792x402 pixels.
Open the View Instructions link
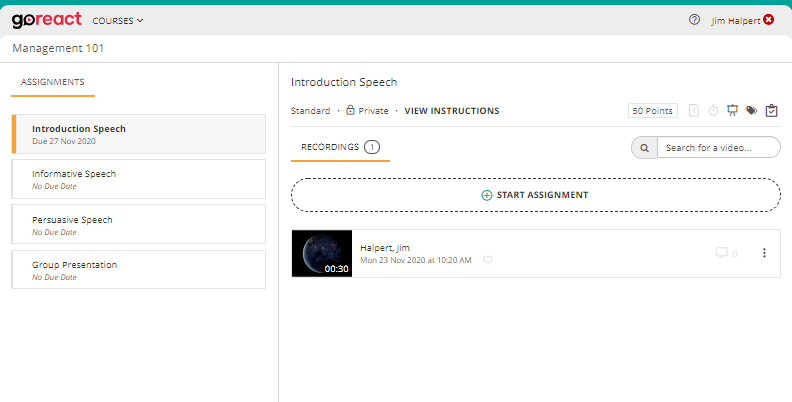(x=451, y=111)
